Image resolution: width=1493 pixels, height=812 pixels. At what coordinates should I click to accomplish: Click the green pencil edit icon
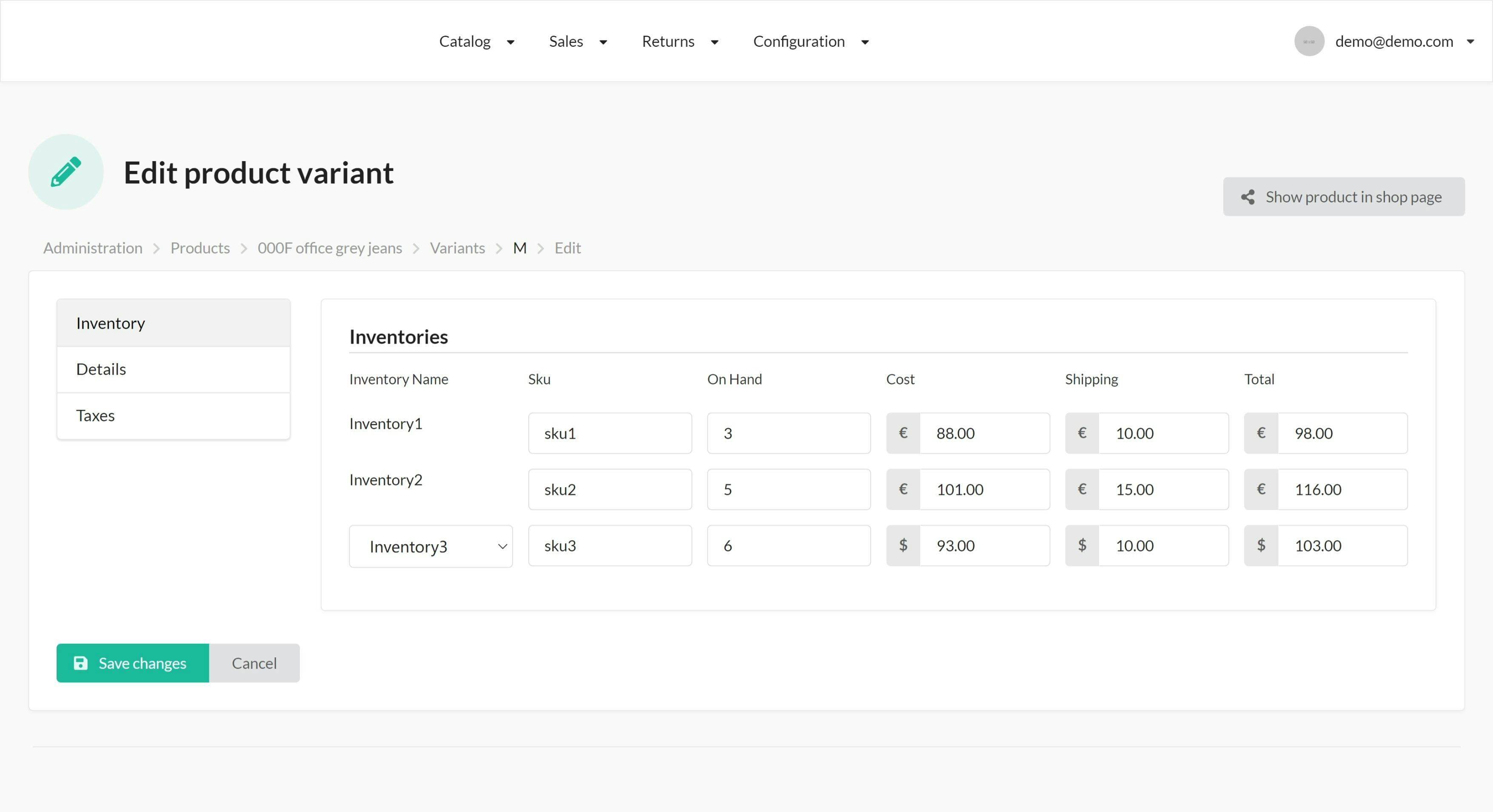click(66, 172)
